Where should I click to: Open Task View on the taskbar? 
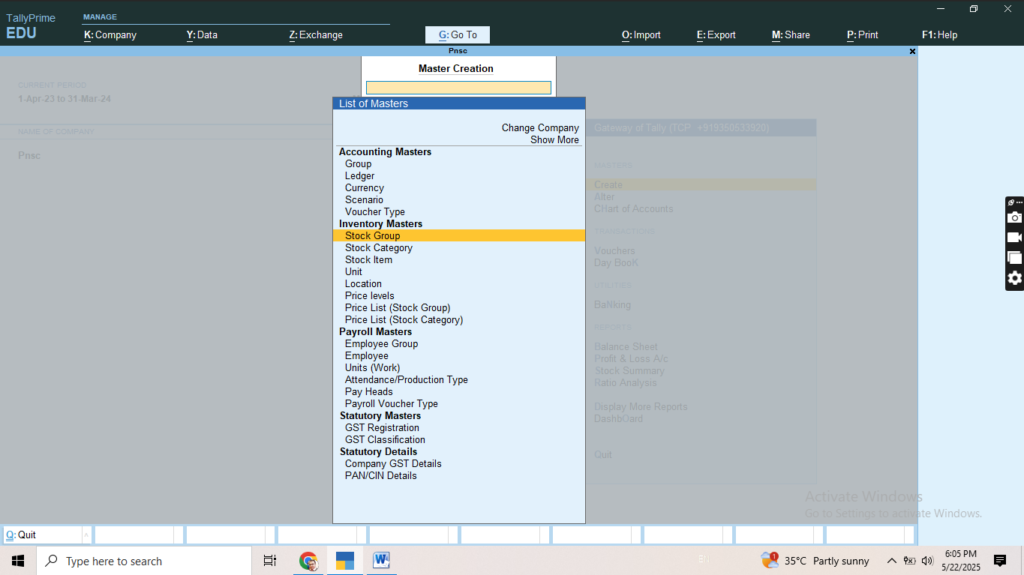(270, 561)
